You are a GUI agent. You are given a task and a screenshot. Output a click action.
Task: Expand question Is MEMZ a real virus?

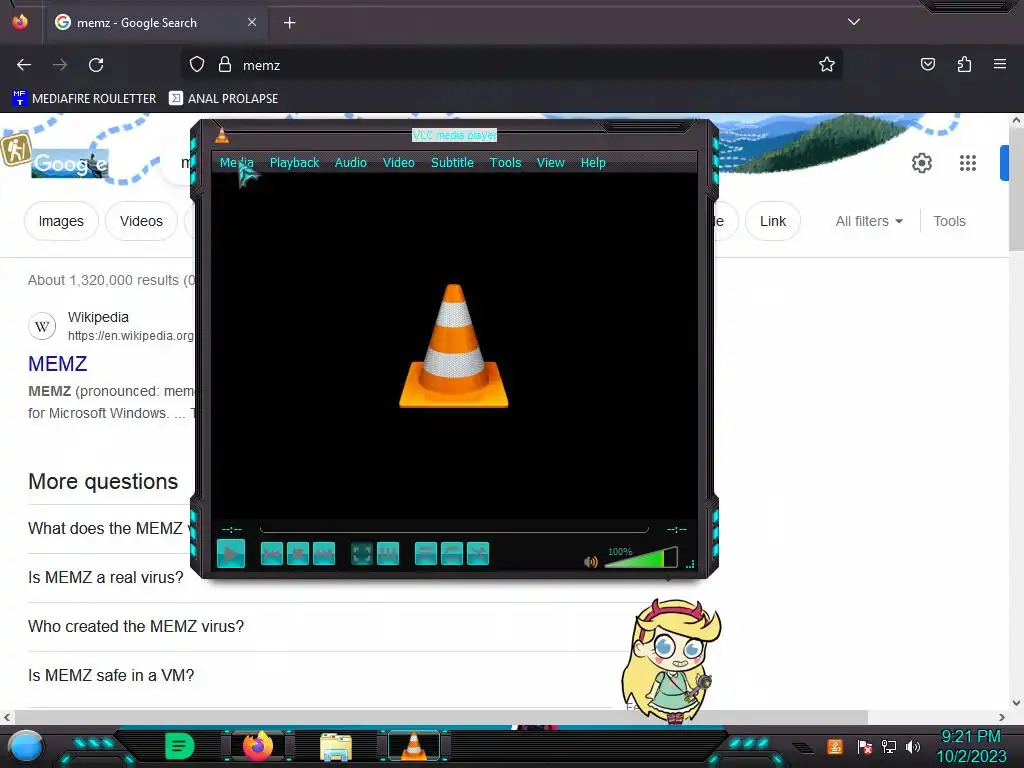106,577
